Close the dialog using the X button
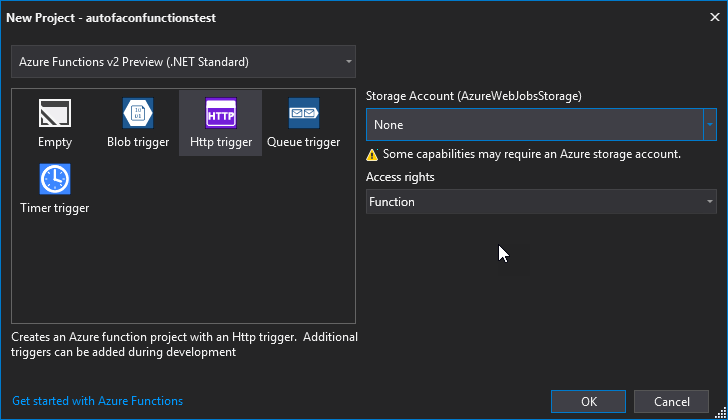This screenshot has height=420, width=728. pos(715,17)
